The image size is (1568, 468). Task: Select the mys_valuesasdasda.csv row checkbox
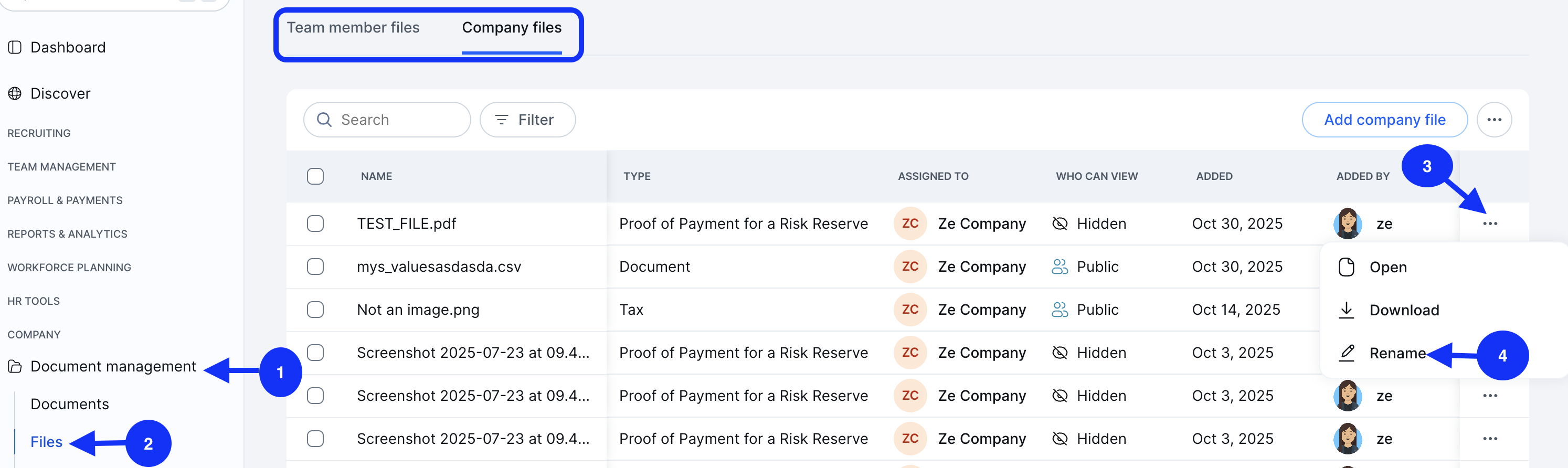coord(315,267)
